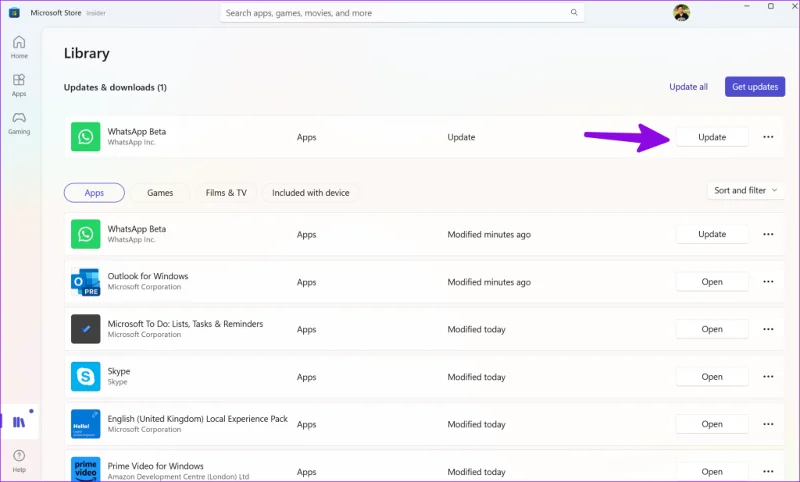
Task: Click Microsoft To Do: Lists, Tasks & Reminders text
Action: click(x=185, y=324)
